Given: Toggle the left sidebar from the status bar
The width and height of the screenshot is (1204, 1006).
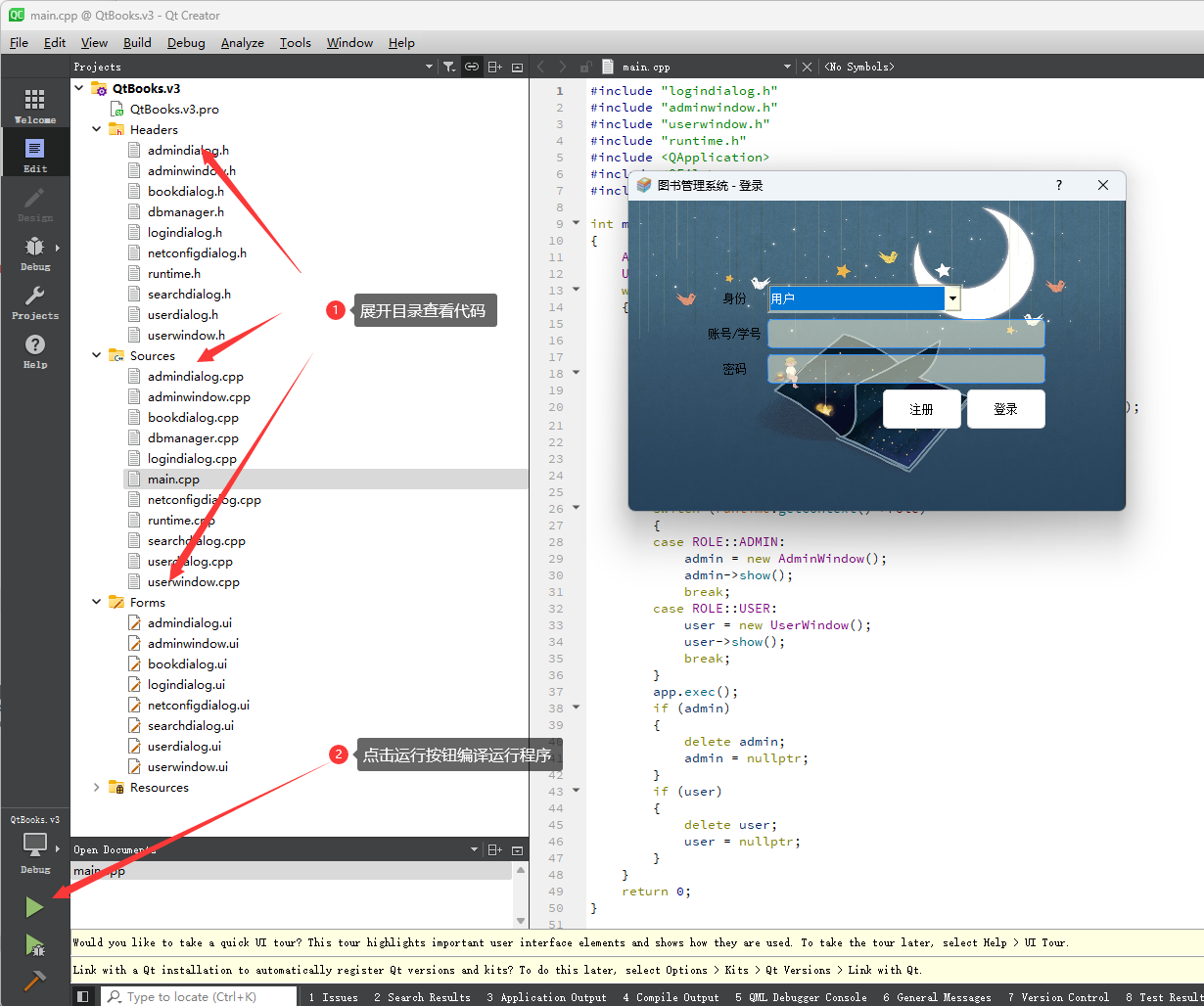Looking at the screenshot, I should [x=83, y=996].
